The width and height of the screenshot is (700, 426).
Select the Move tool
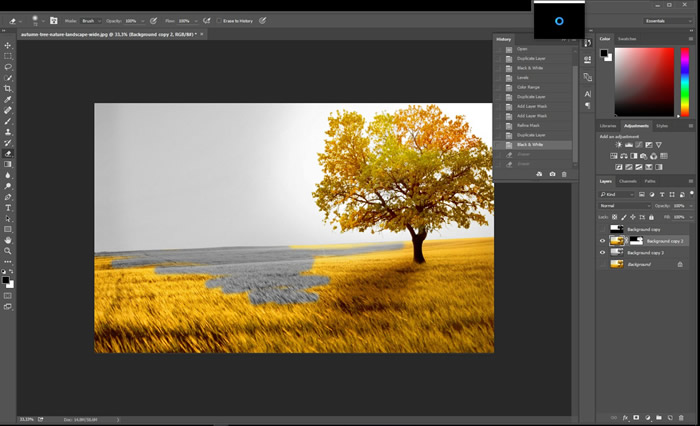[8, 46]
